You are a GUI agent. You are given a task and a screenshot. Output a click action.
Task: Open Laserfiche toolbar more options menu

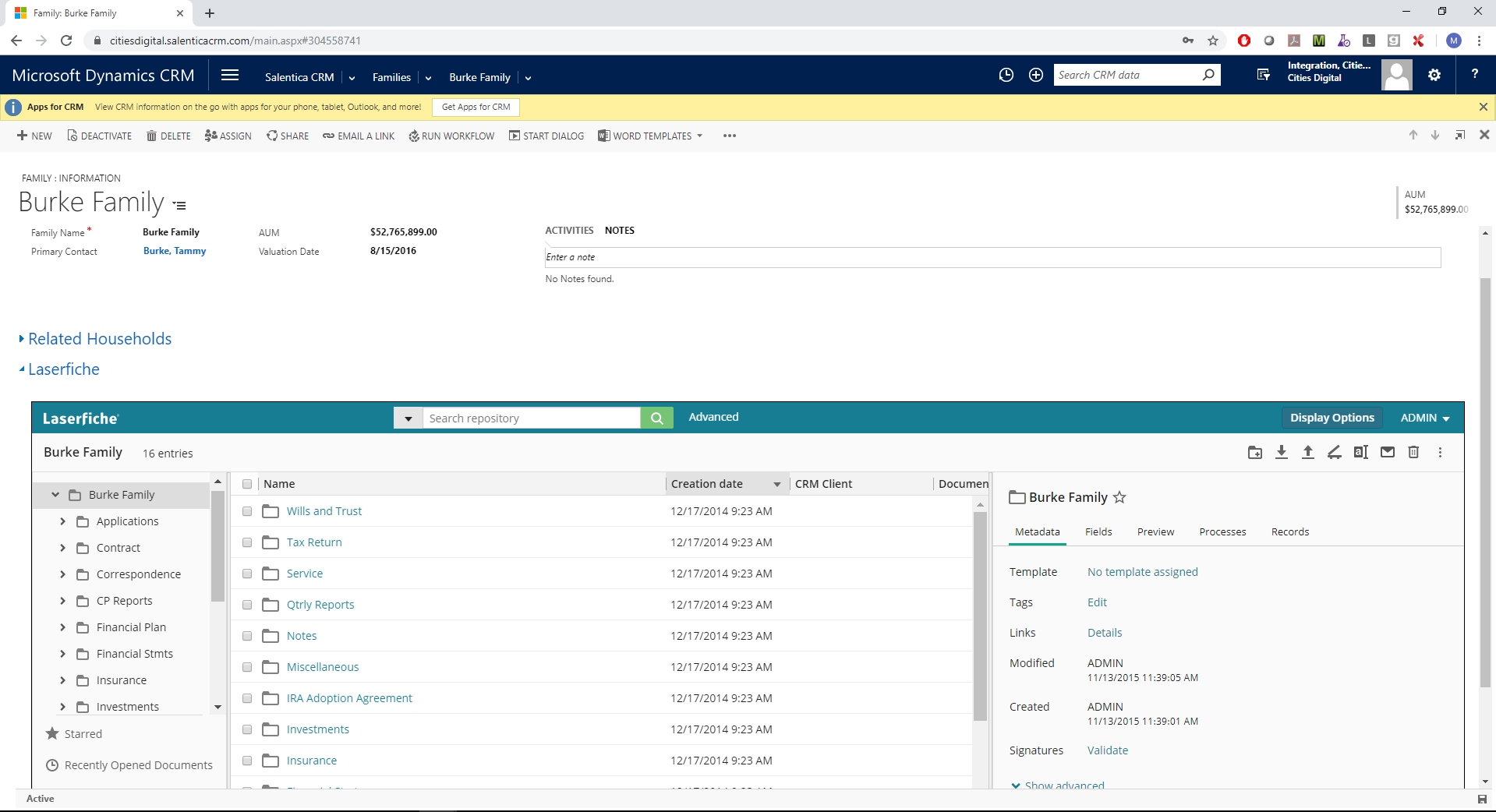[x=1440, y=452]
